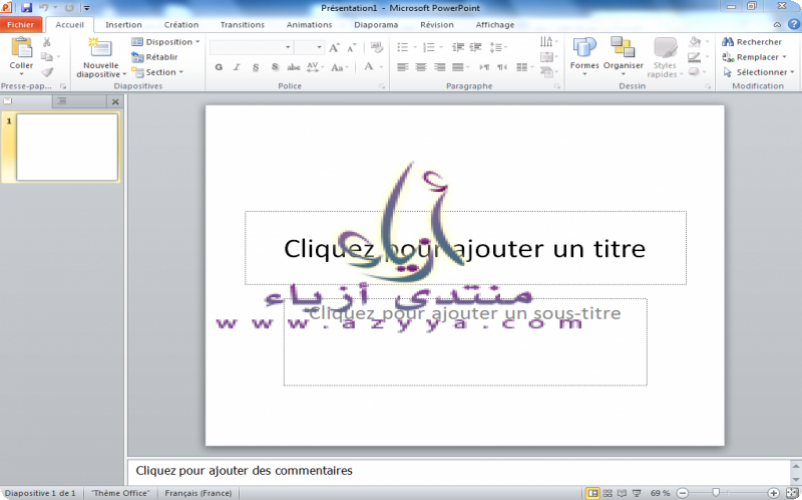The image size is (802, 500).
Task: Insert a new slide with Nouvelle diapositive icon
Action: point(100,50)
